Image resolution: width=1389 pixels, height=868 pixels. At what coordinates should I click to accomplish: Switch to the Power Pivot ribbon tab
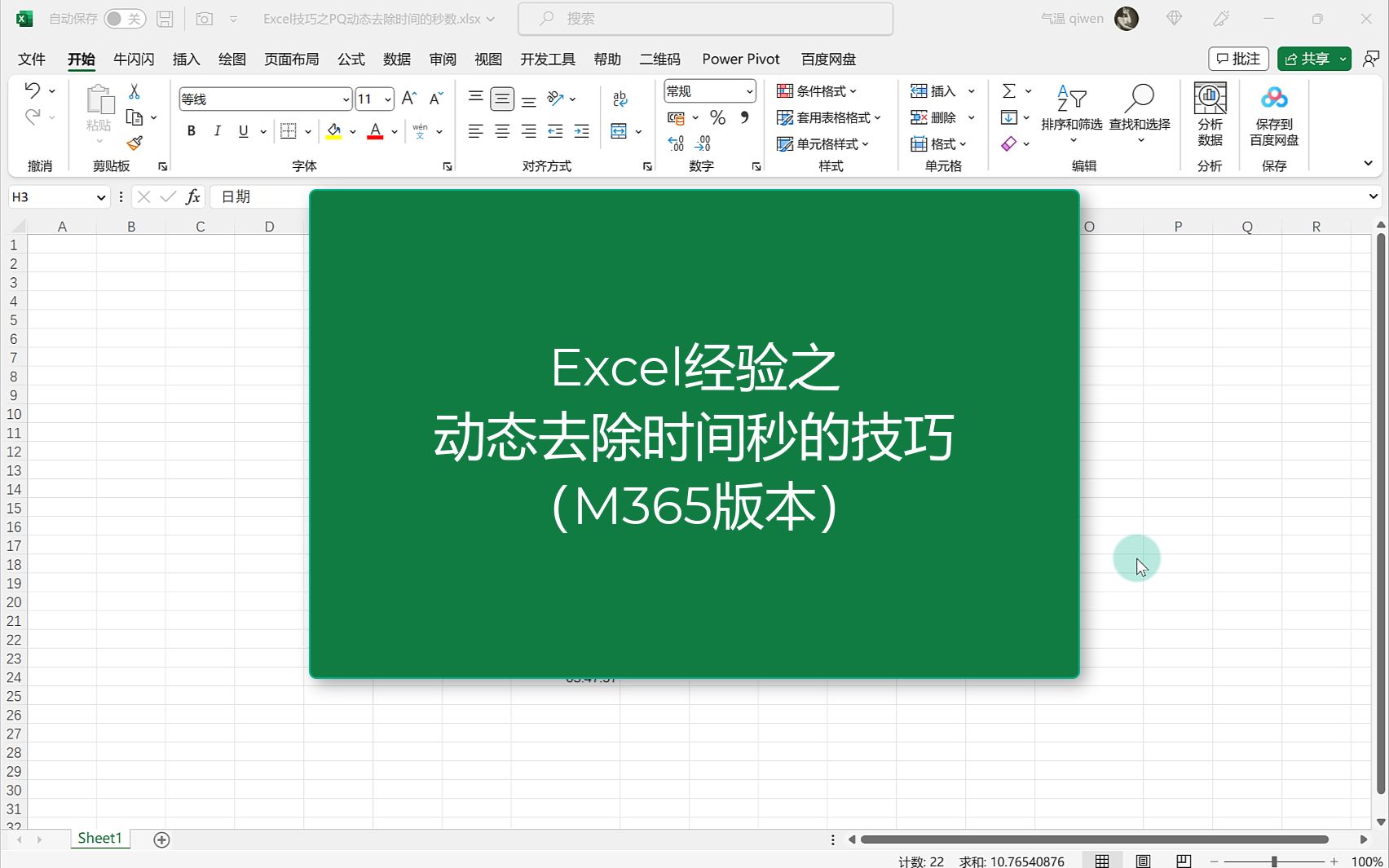740,59
